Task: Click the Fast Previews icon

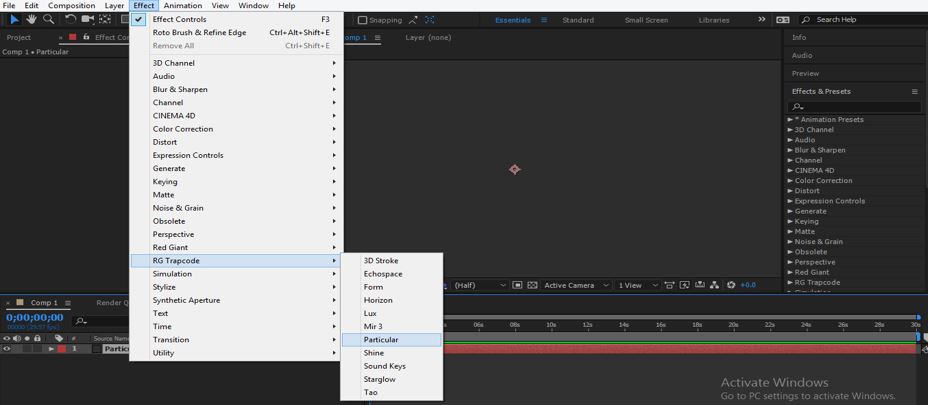Action: coord(685,285)
